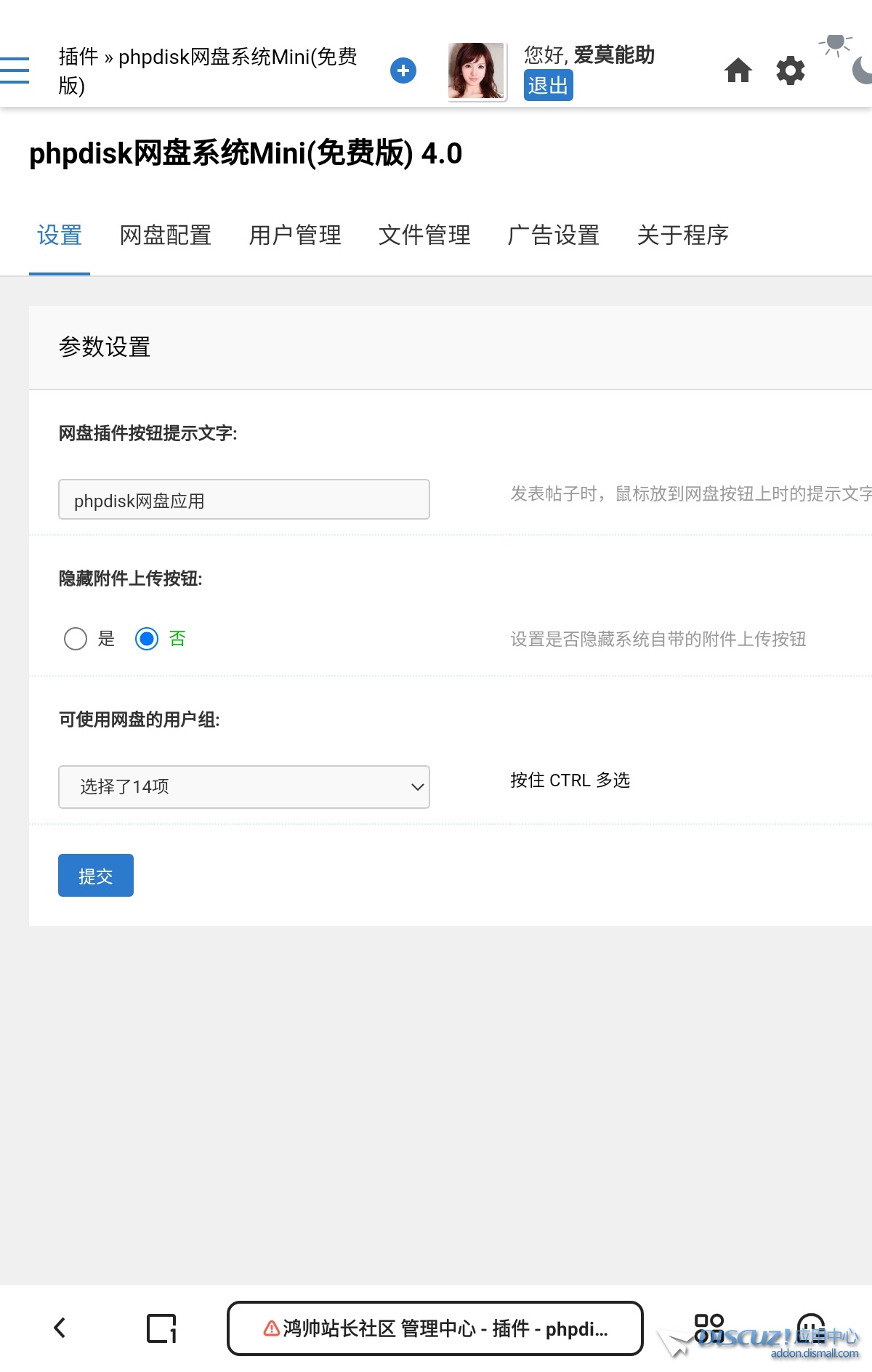Click the 按住 CTRL 多选 hint text
Image resolution: width=872 pixels, height=1372 pixels.
(570, 780)
